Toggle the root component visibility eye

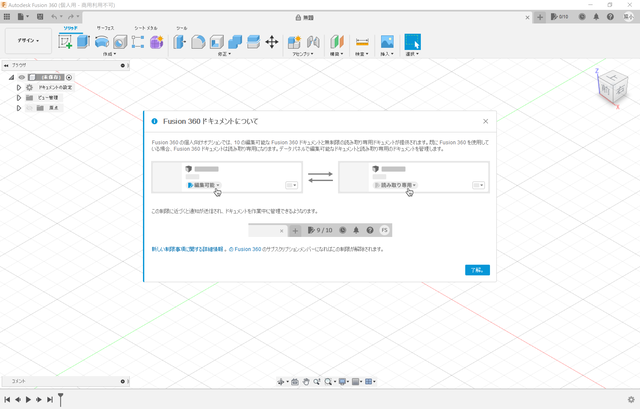(x=22, y=77)
